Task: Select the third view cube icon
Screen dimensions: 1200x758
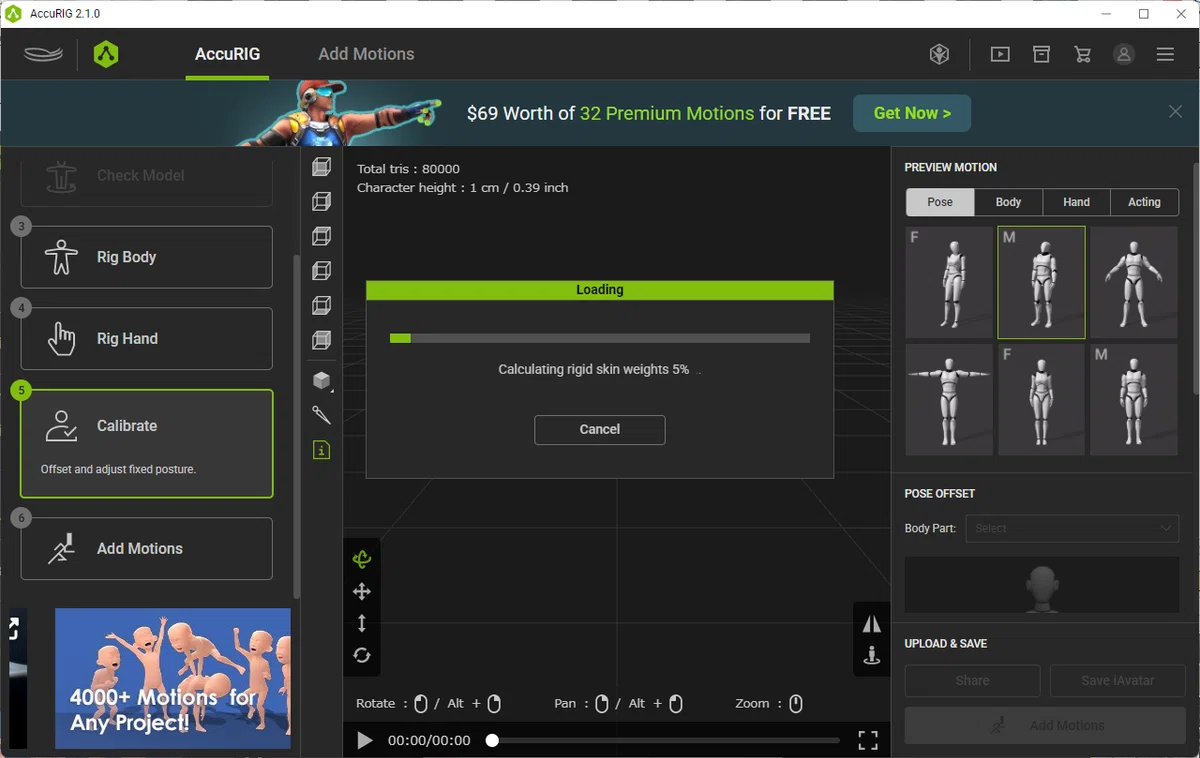Action: [321, 236]
